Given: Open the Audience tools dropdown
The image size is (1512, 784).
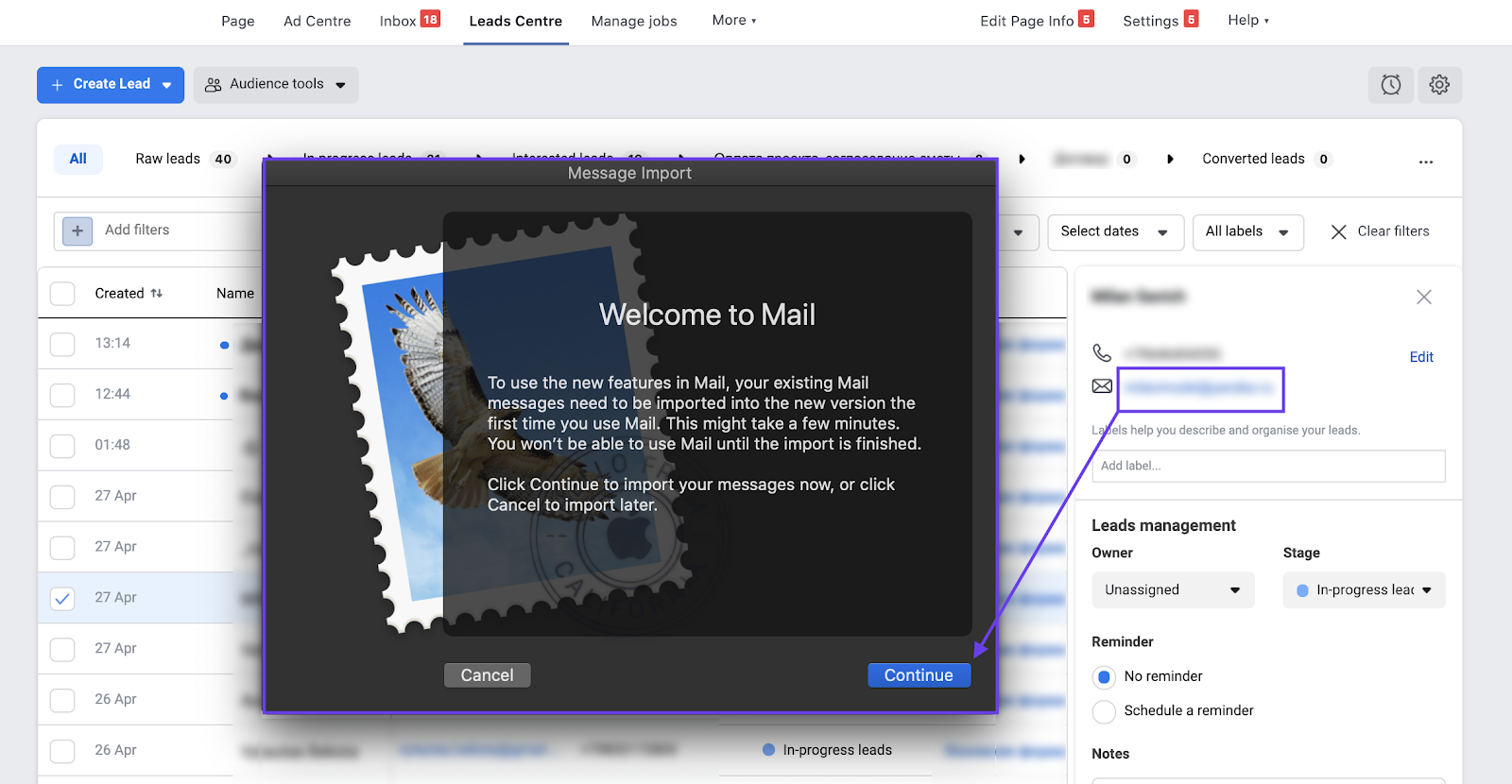Looking at the screenshot, I should [276, 85].
